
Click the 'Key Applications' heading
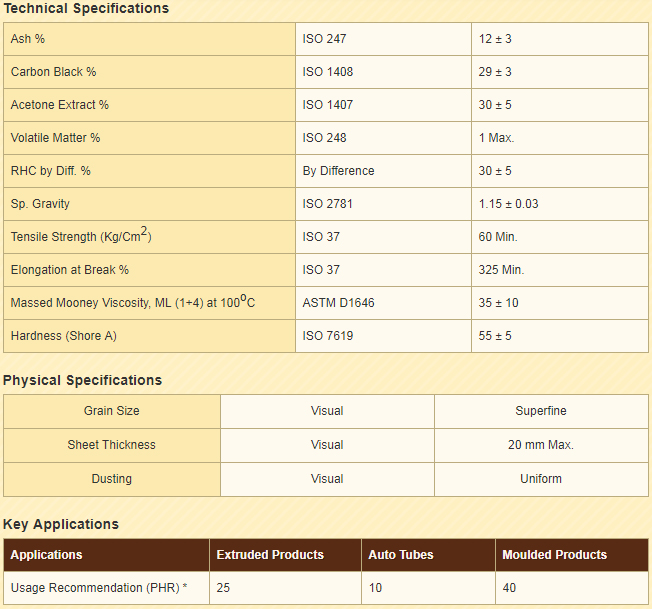[x=61, y=525]
